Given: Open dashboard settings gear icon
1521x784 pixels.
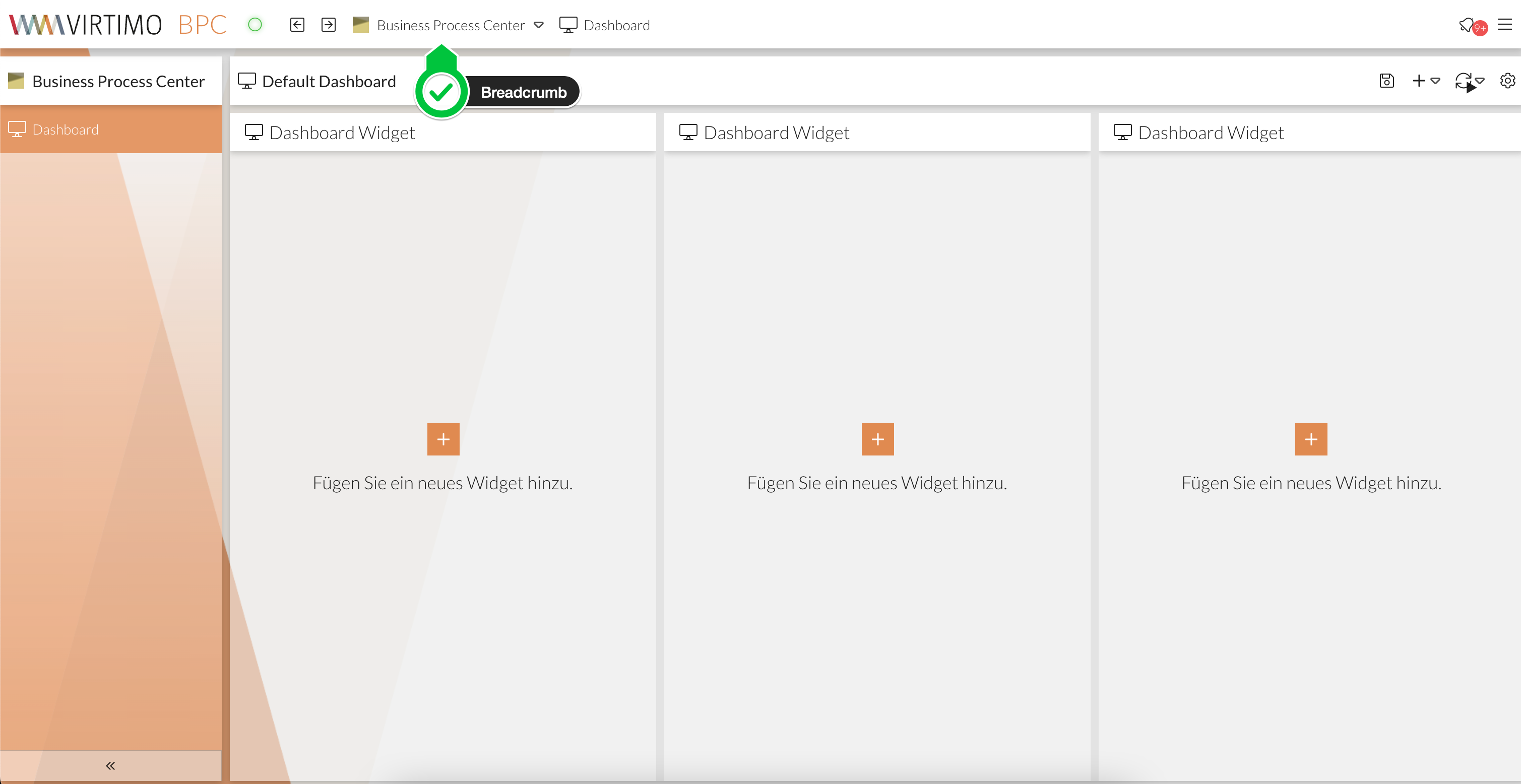Looking at the screenshot, I should [x=1507, y=81].
